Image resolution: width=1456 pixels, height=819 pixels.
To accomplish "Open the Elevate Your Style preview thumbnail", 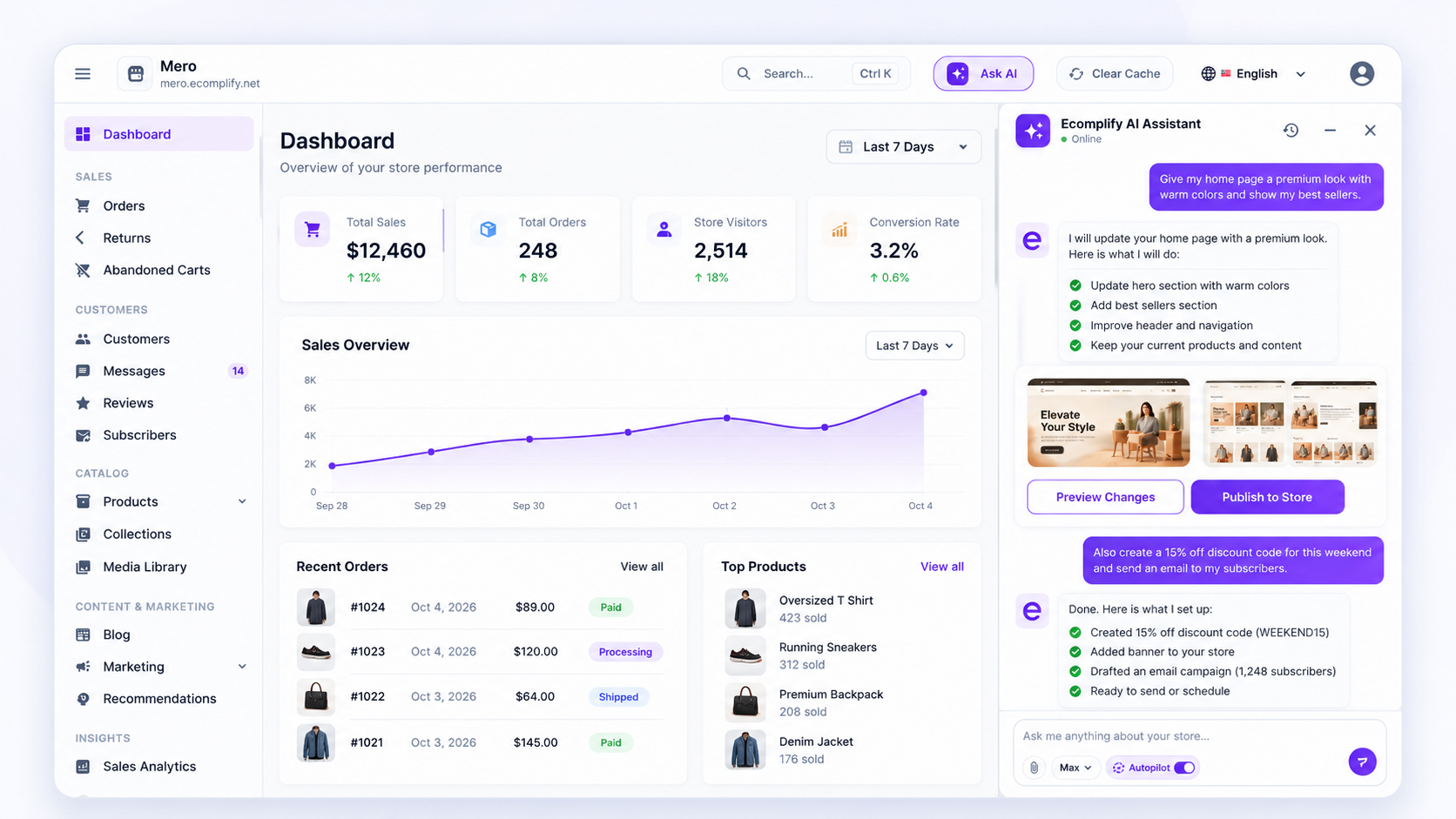I will point(1109,423).
